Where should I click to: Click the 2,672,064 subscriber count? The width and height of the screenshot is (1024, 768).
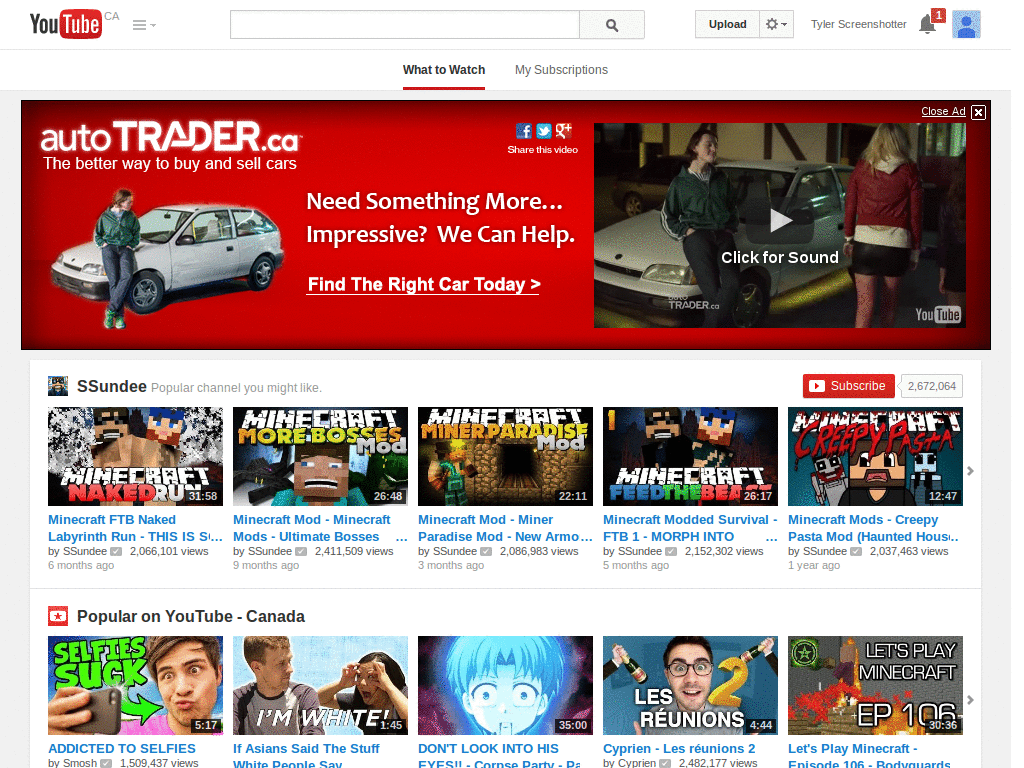(x=931, y=386)
